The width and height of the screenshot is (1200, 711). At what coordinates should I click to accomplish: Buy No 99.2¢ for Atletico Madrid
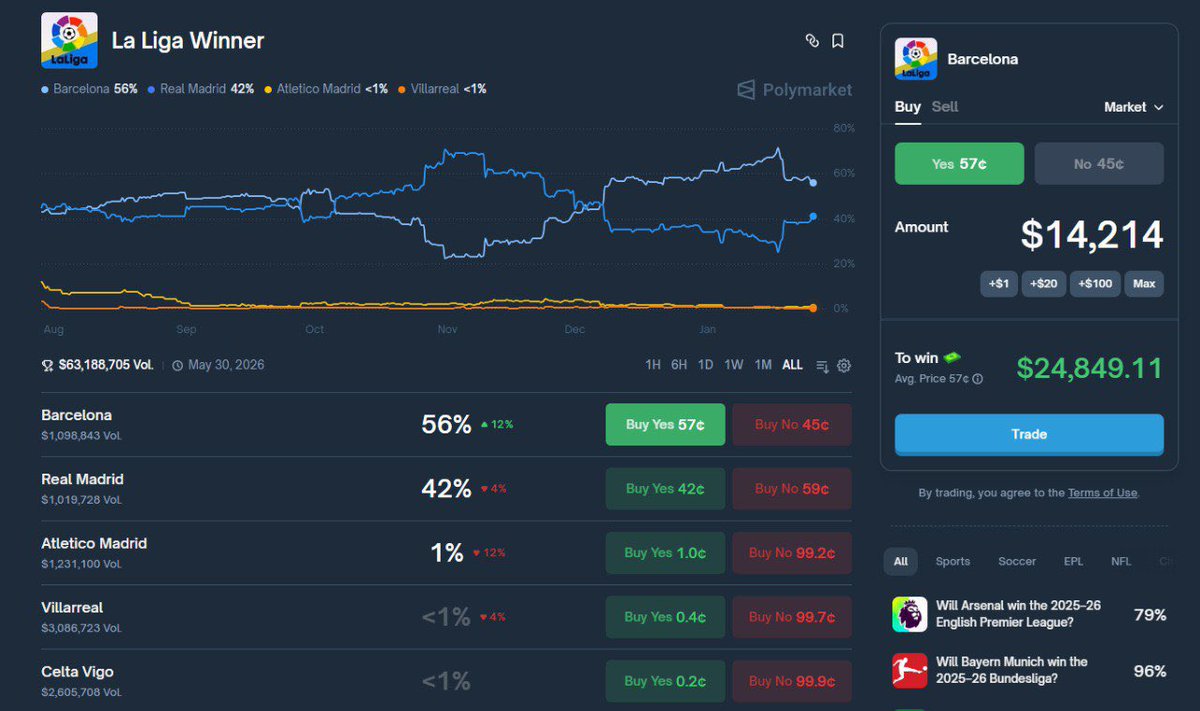click(x=792, y=553)
